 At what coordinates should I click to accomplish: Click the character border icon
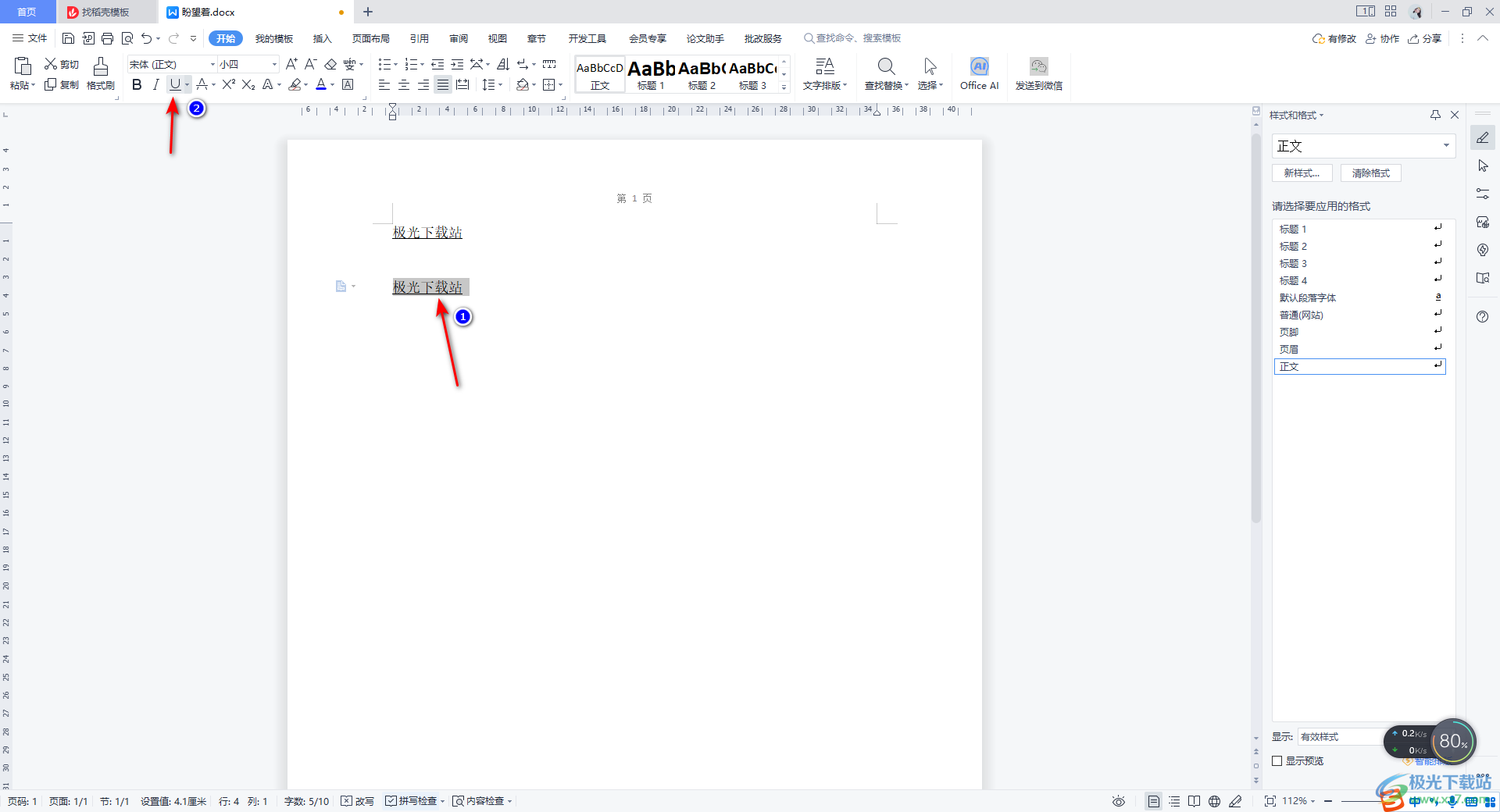(x=348, y=84)
